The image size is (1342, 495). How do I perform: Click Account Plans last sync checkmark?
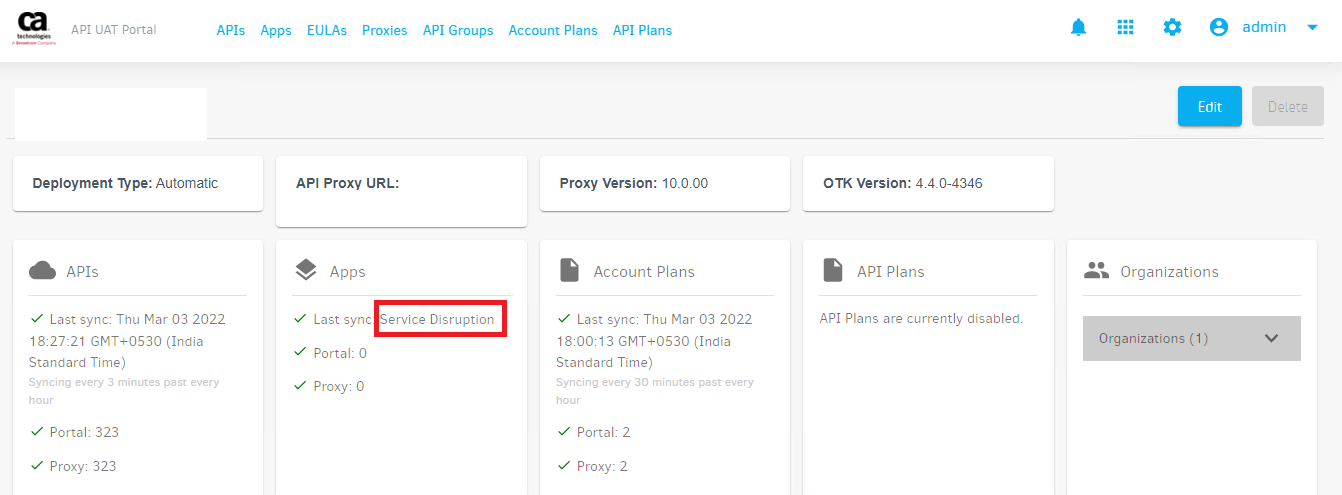[565, 318]
